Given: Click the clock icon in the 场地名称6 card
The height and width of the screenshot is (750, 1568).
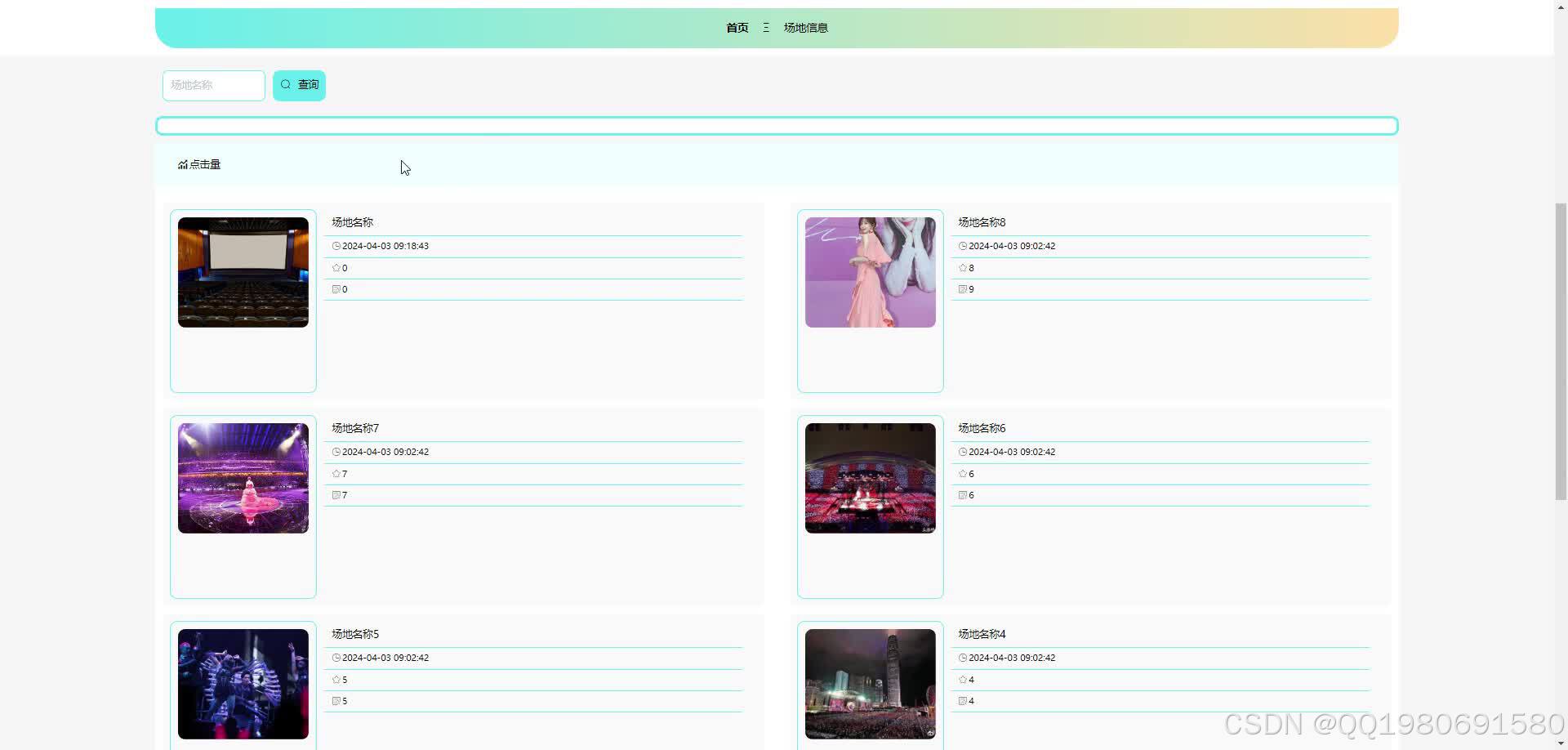Looking at the screenshot, I should tap(963, 452).
